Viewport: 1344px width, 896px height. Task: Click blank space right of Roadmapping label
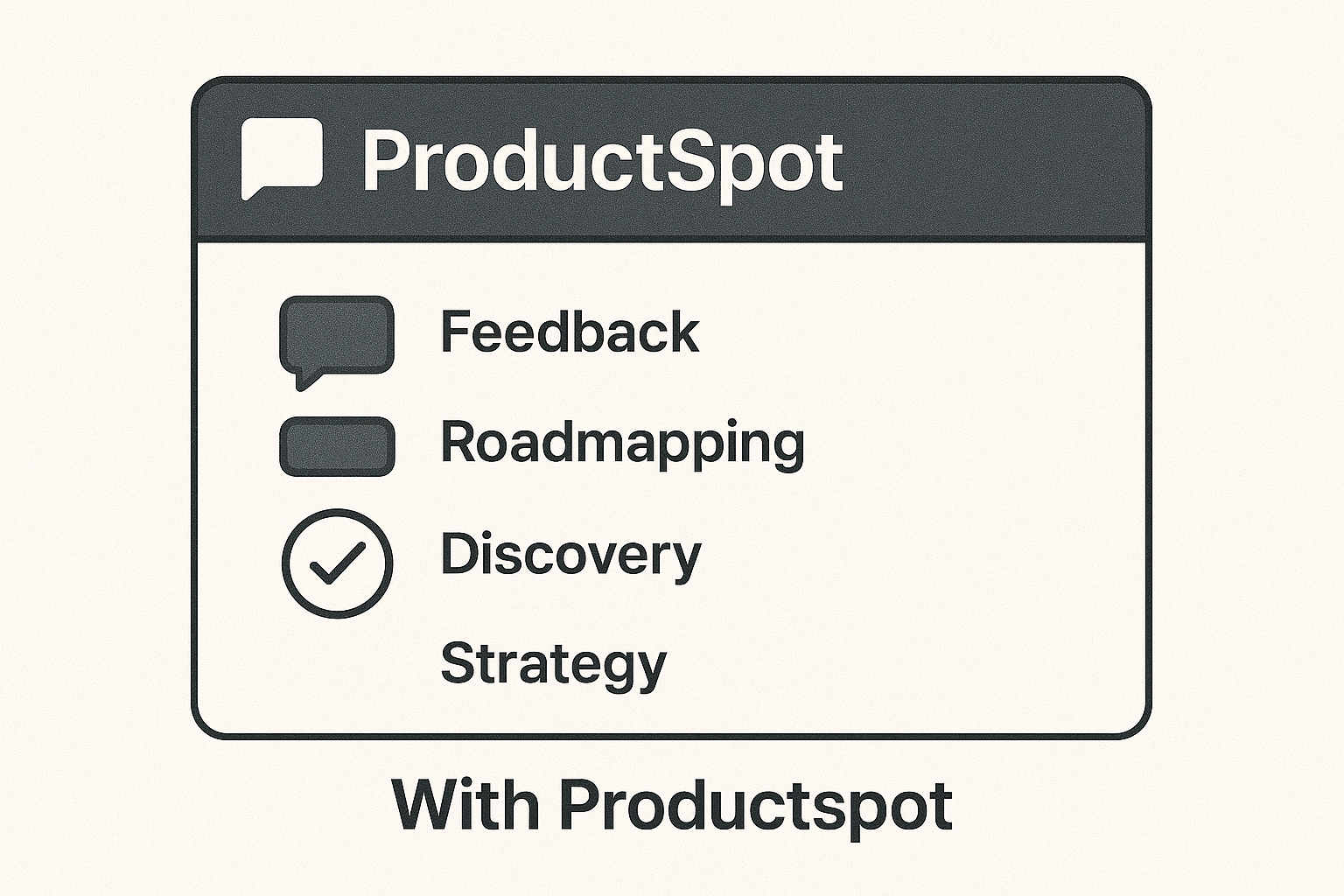[971, 443]
